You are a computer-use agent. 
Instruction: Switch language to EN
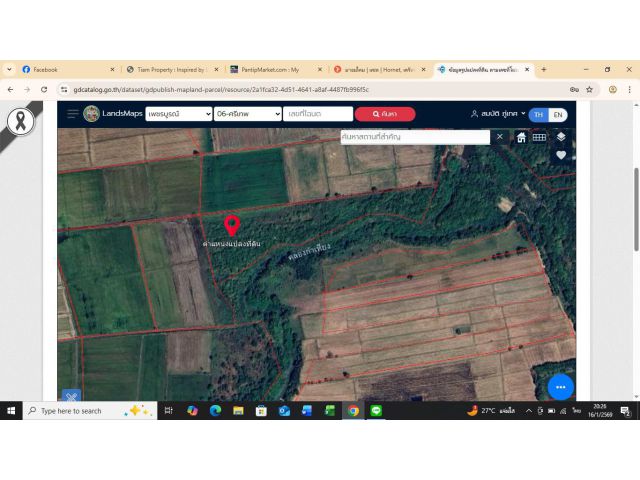pyautogui.click(x=557, y=114)
